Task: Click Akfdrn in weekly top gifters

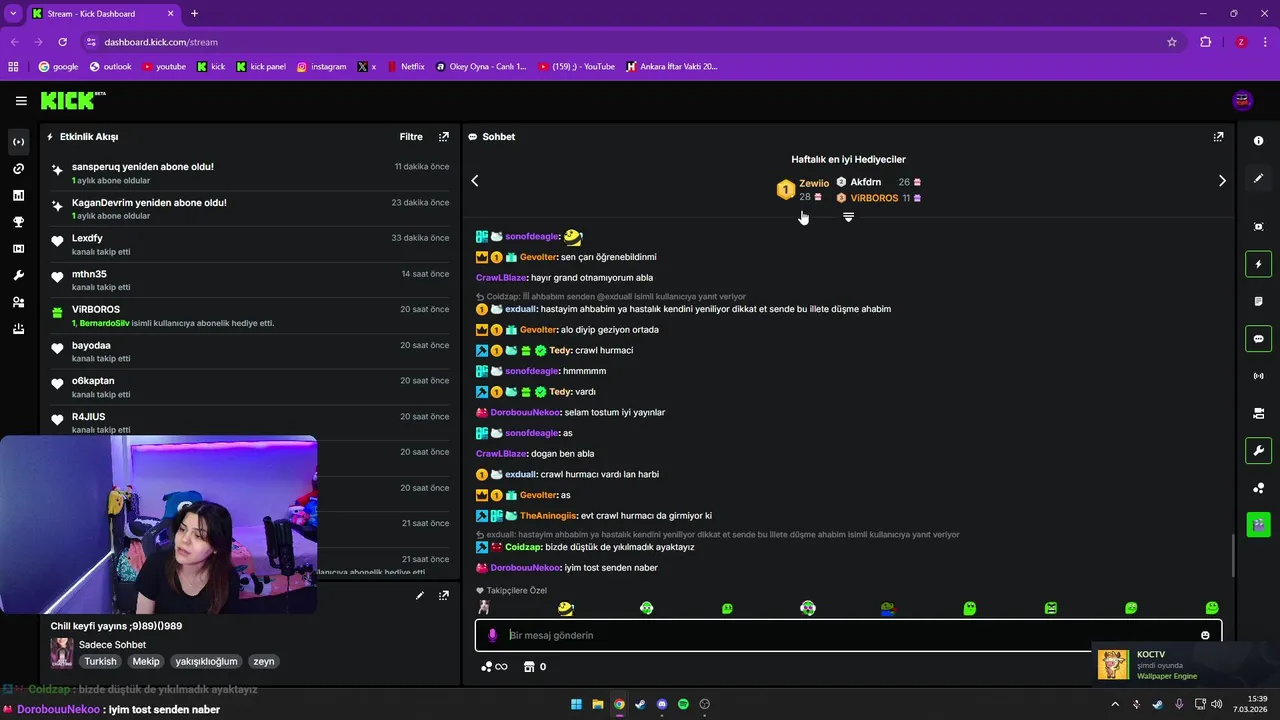Action: click(x=865, y=182)
